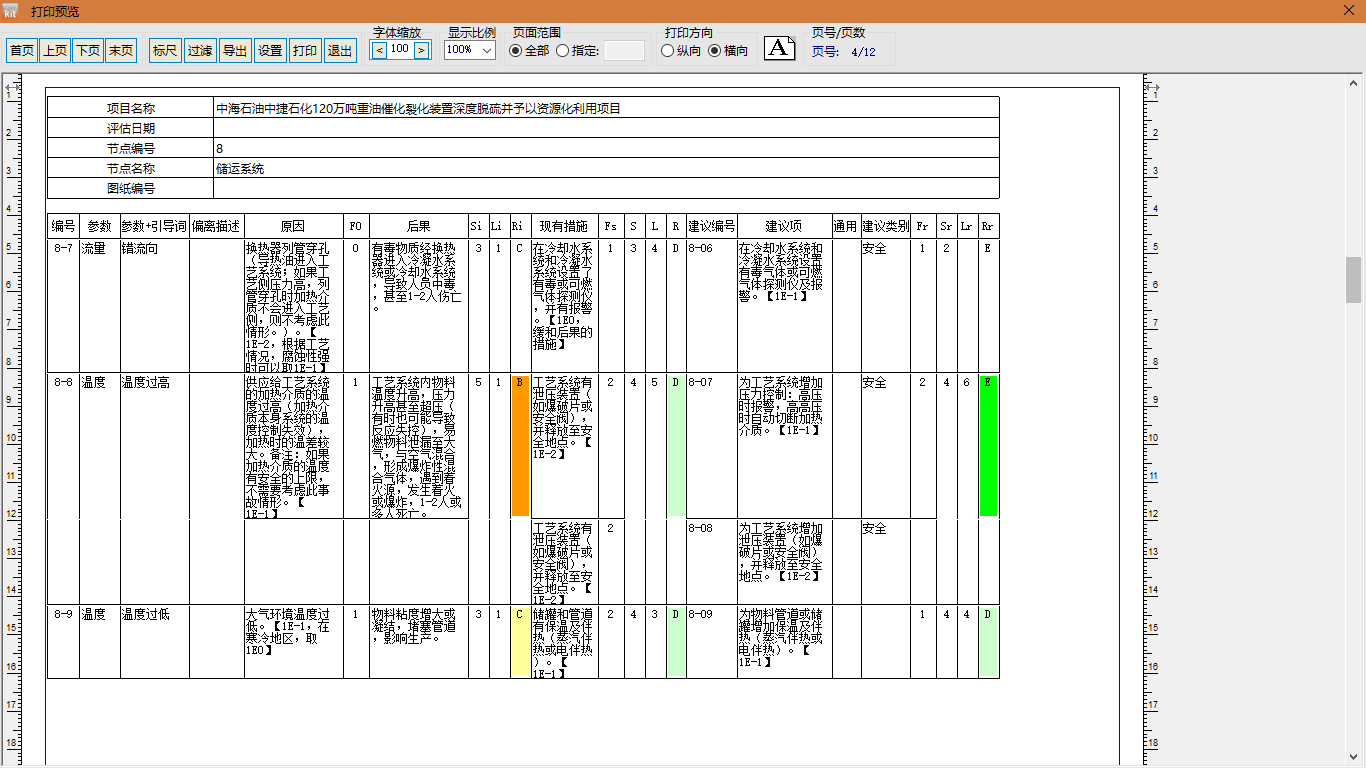Choose 纵向 portrait print orientation

tap(682, 51)
